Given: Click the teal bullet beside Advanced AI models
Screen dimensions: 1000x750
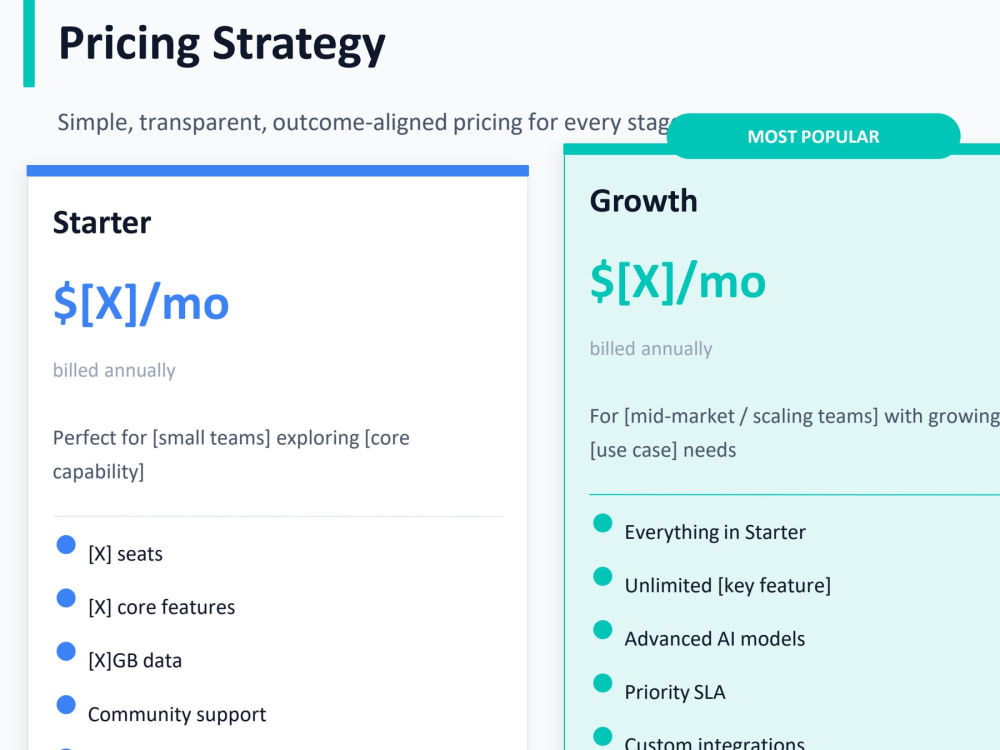Looking at the screenshot, I should coord(603,629).
